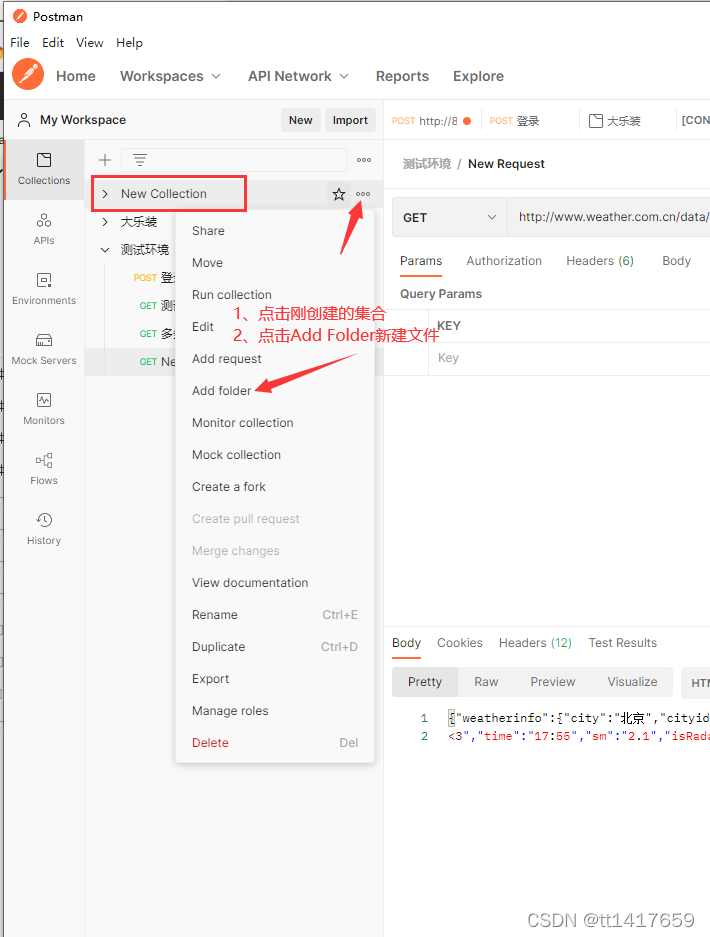710x937 pixels.
Task: Open the response Headers (12) tab
Action: tap(535, 642)
